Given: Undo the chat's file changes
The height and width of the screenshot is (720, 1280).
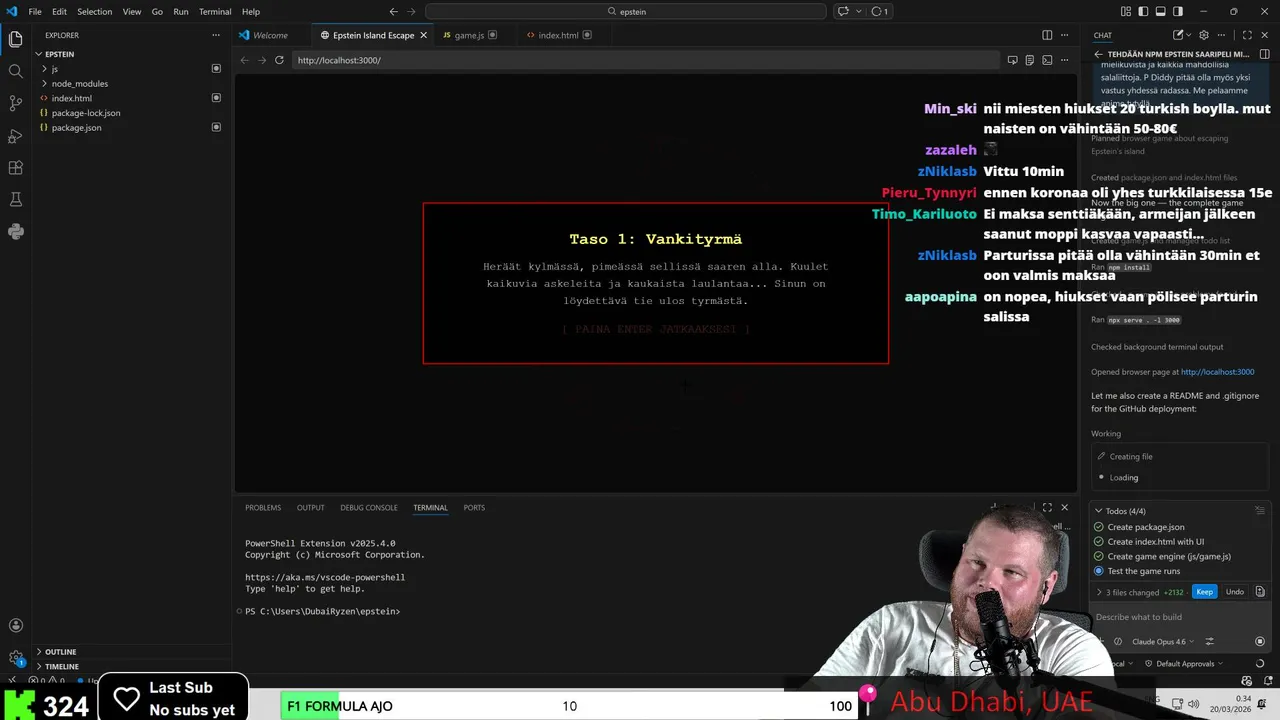Looking at the screenshot, I should tap(1235, 592).
